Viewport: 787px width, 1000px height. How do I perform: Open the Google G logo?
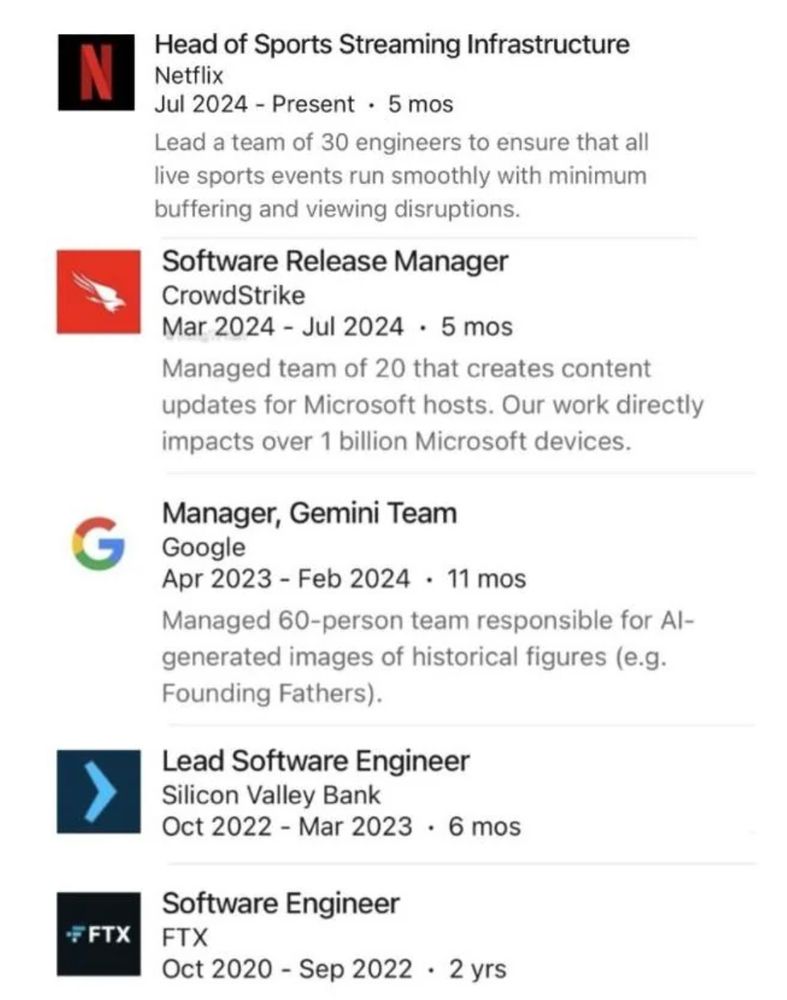[98, 543]
